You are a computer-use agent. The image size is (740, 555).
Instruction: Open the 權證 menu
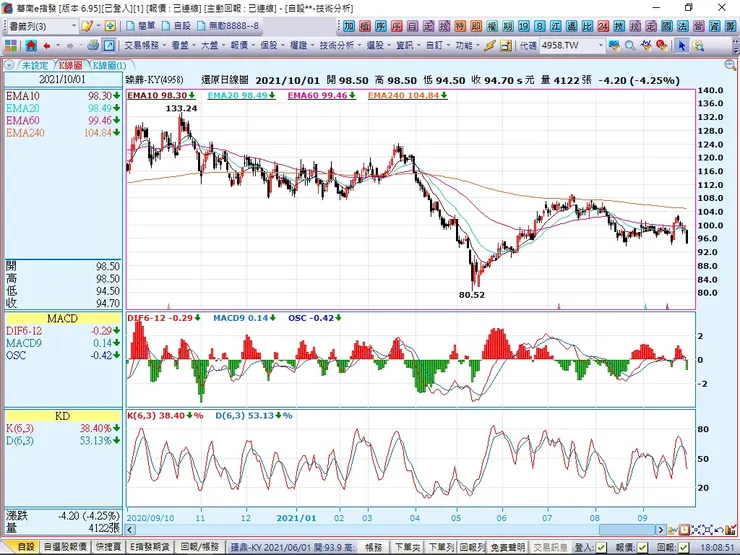301,45
